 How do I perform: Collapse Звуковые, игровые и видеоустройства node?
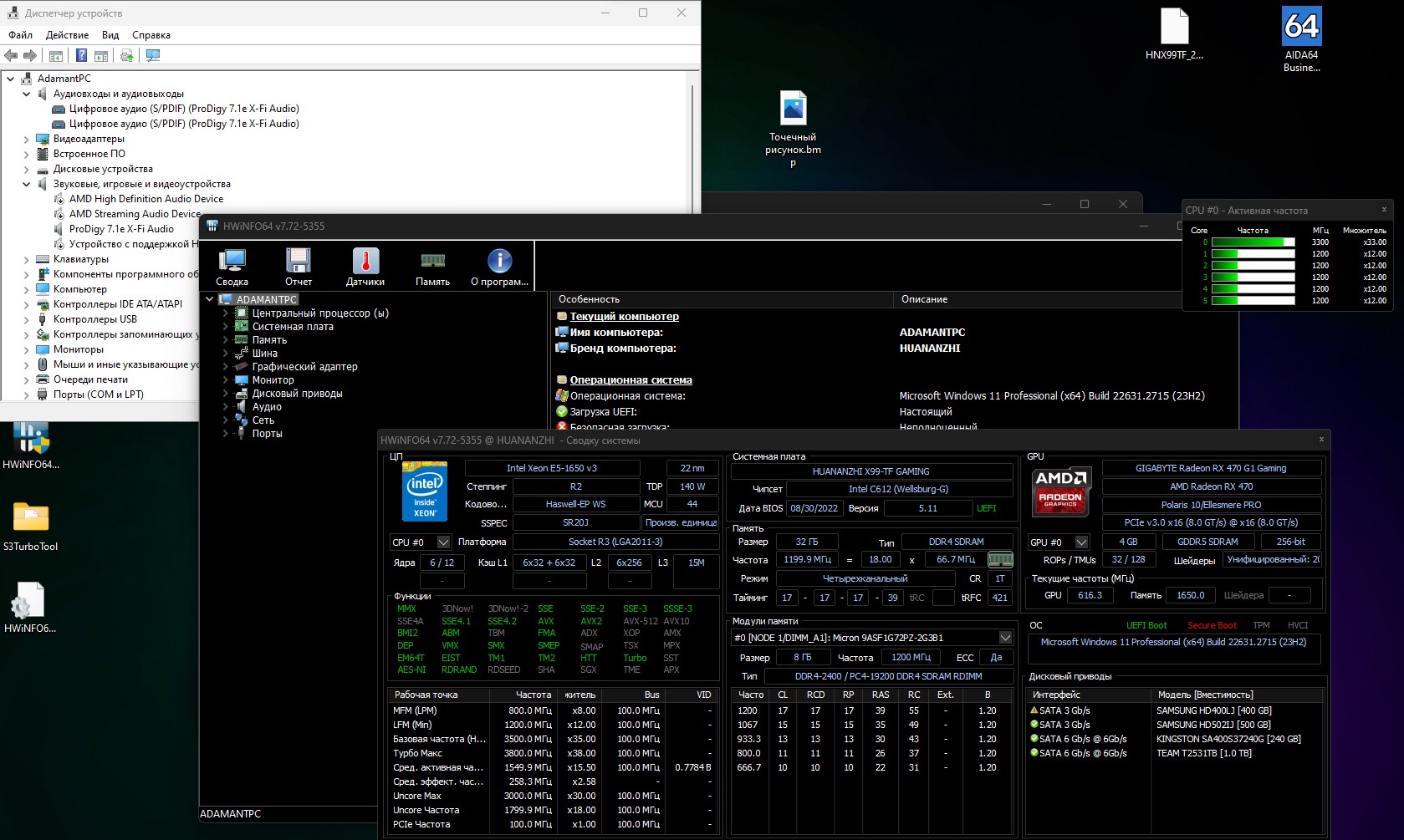point(26,185)
